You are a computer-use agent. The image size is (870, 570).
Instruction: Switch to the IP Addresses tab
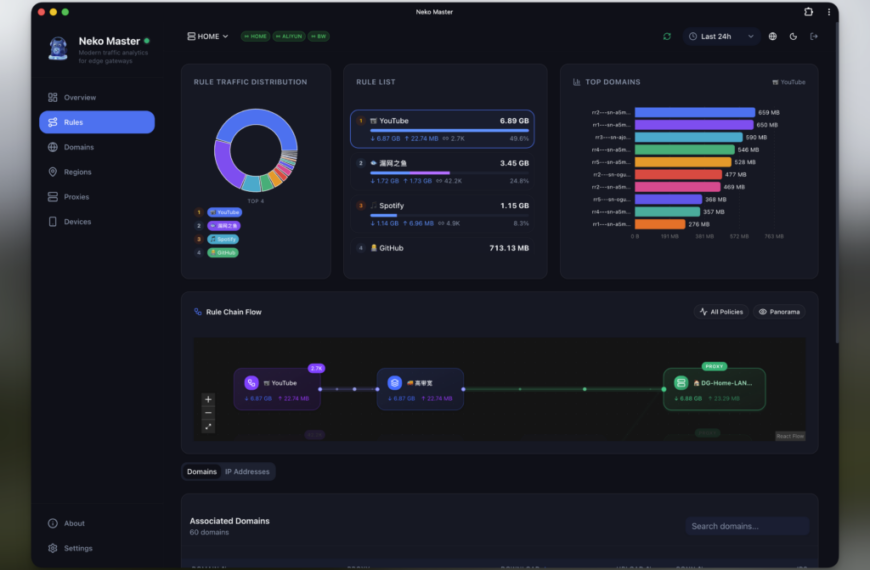pos(247,472)
